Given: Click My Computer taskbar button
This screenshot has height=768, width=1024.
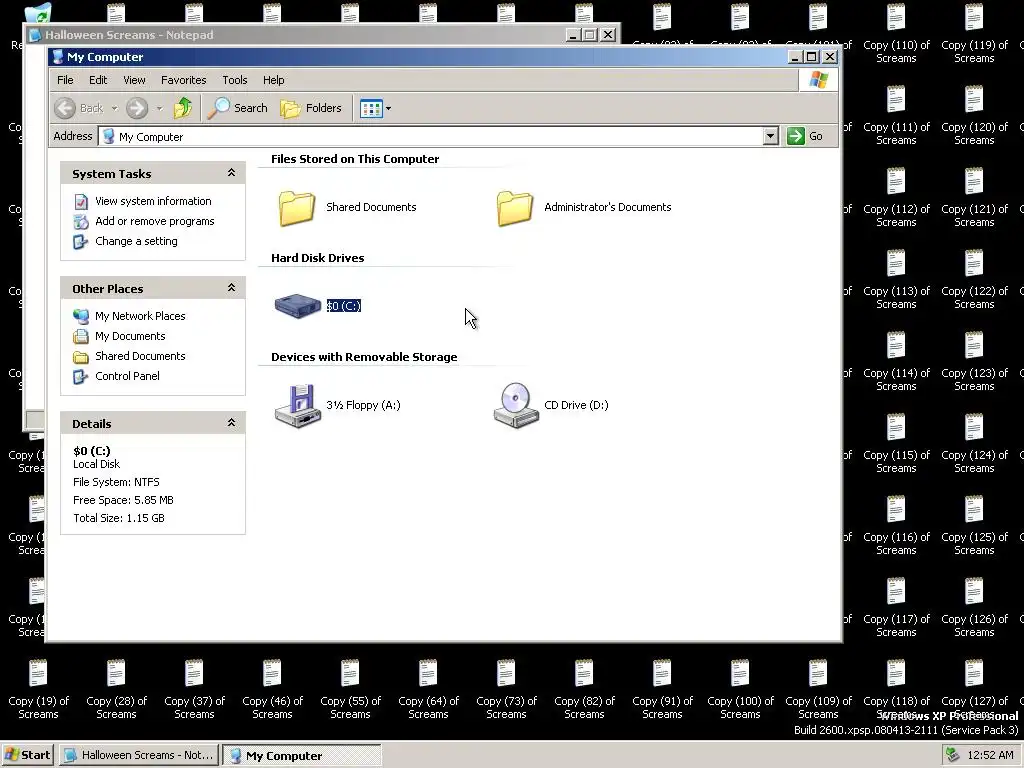Looking at the screenshot, I should [x=302, y=756].
